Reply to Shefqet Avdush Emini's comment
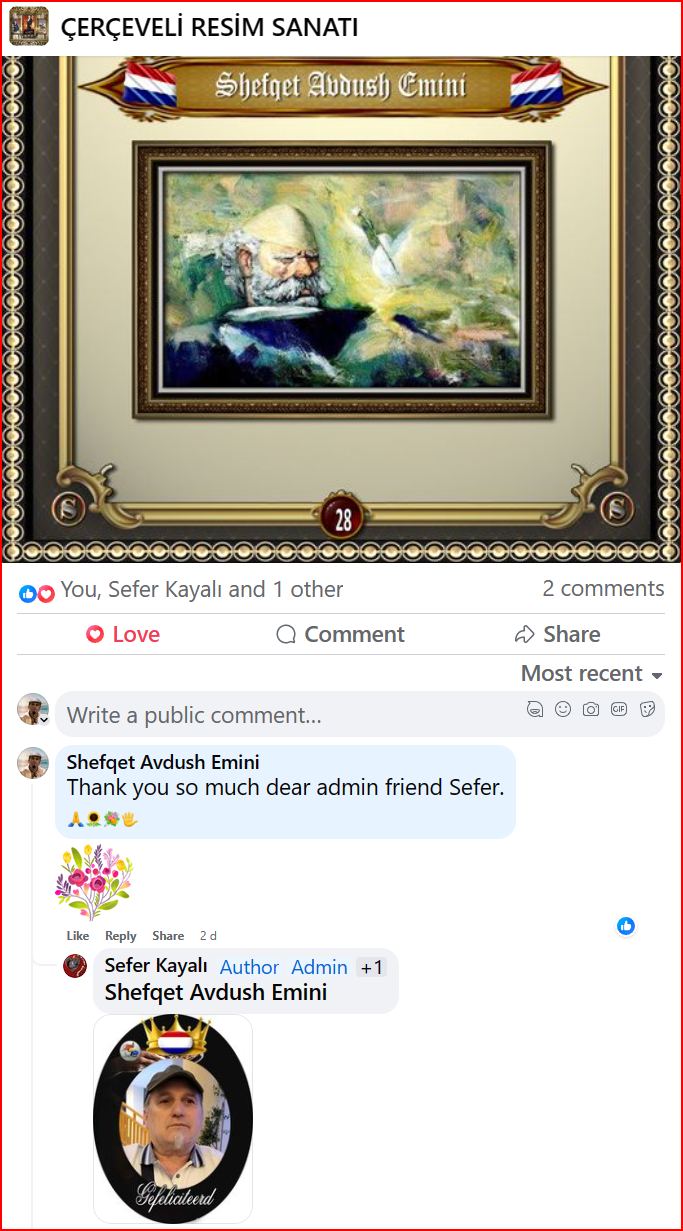The height and width of the screenshot is (1231, 683). tap(121, 936)
